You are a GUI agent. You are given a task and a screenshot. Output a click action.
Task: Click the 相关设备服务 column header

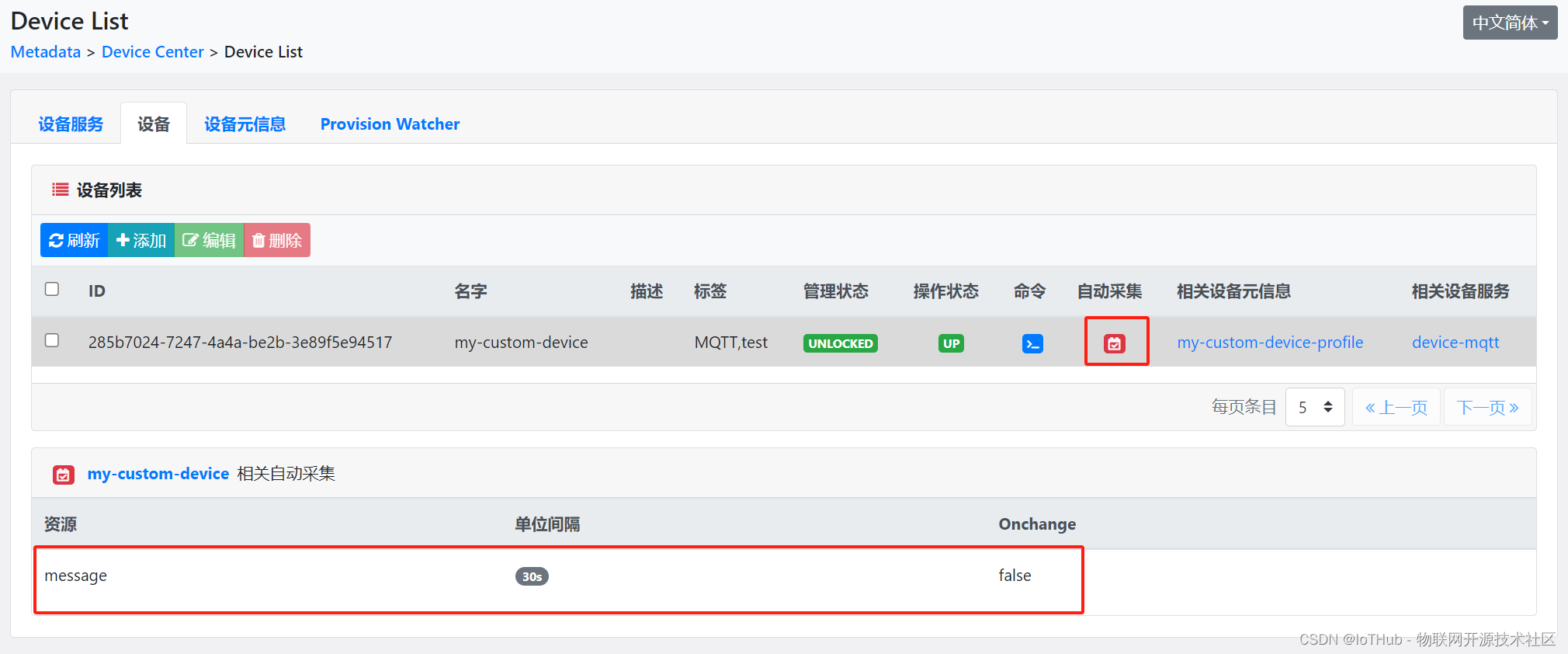point(1461,291)
